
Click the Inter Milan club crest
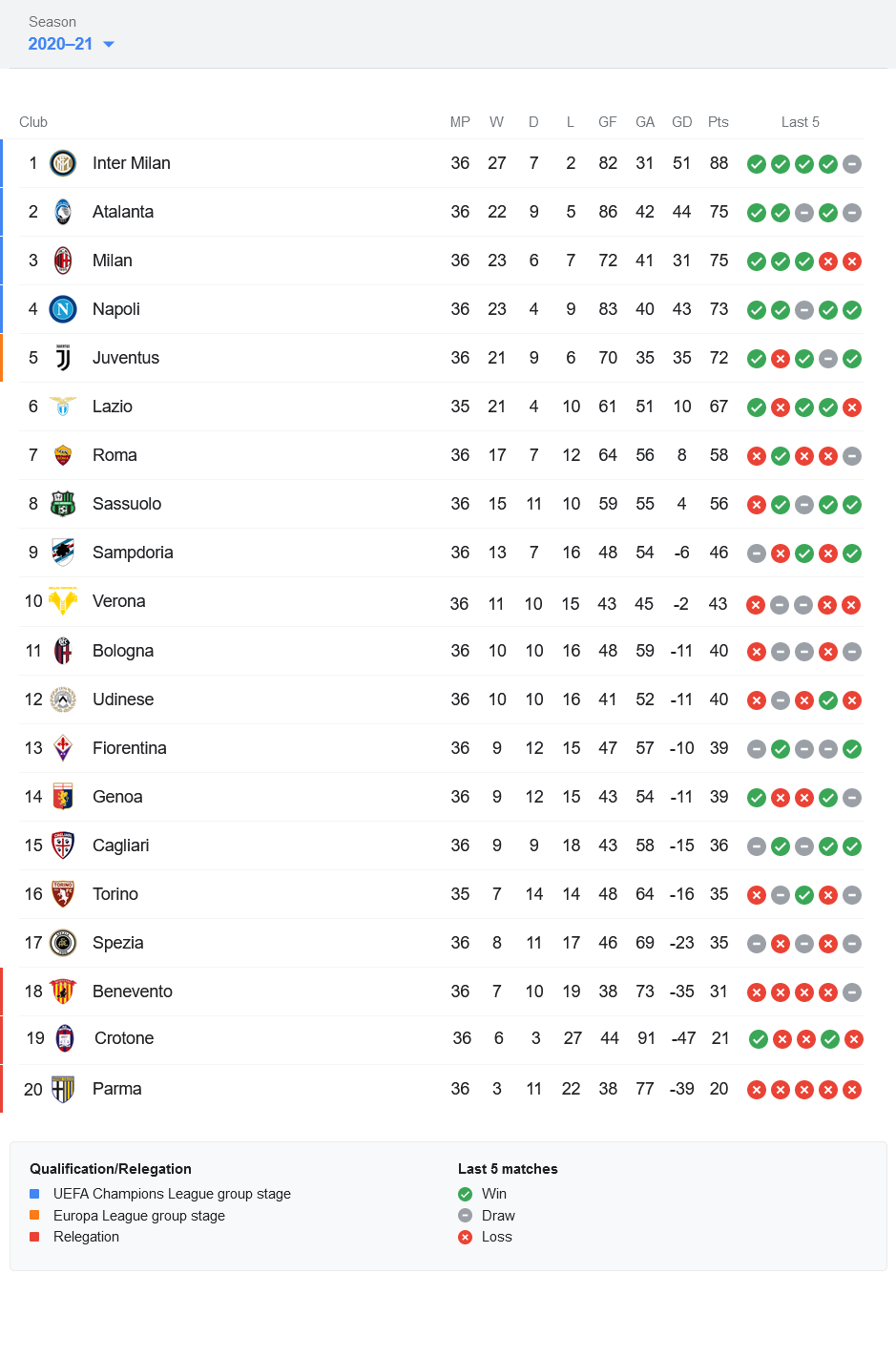coord(63,163)
